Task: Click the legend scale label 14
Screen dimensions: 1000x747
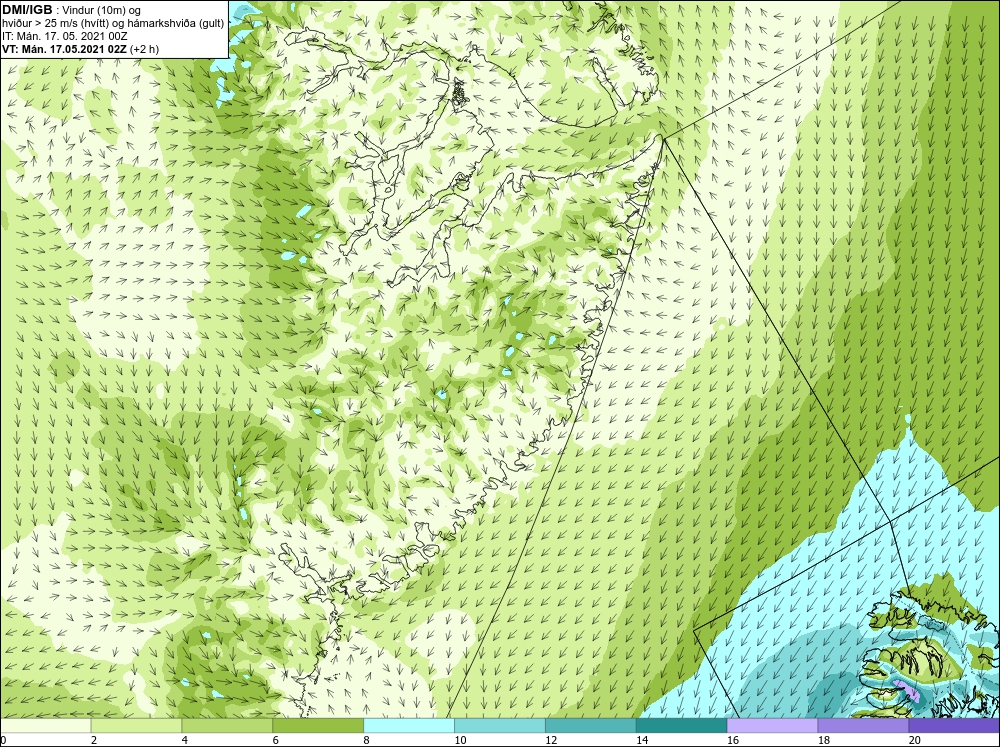Action: click(642, 740)
